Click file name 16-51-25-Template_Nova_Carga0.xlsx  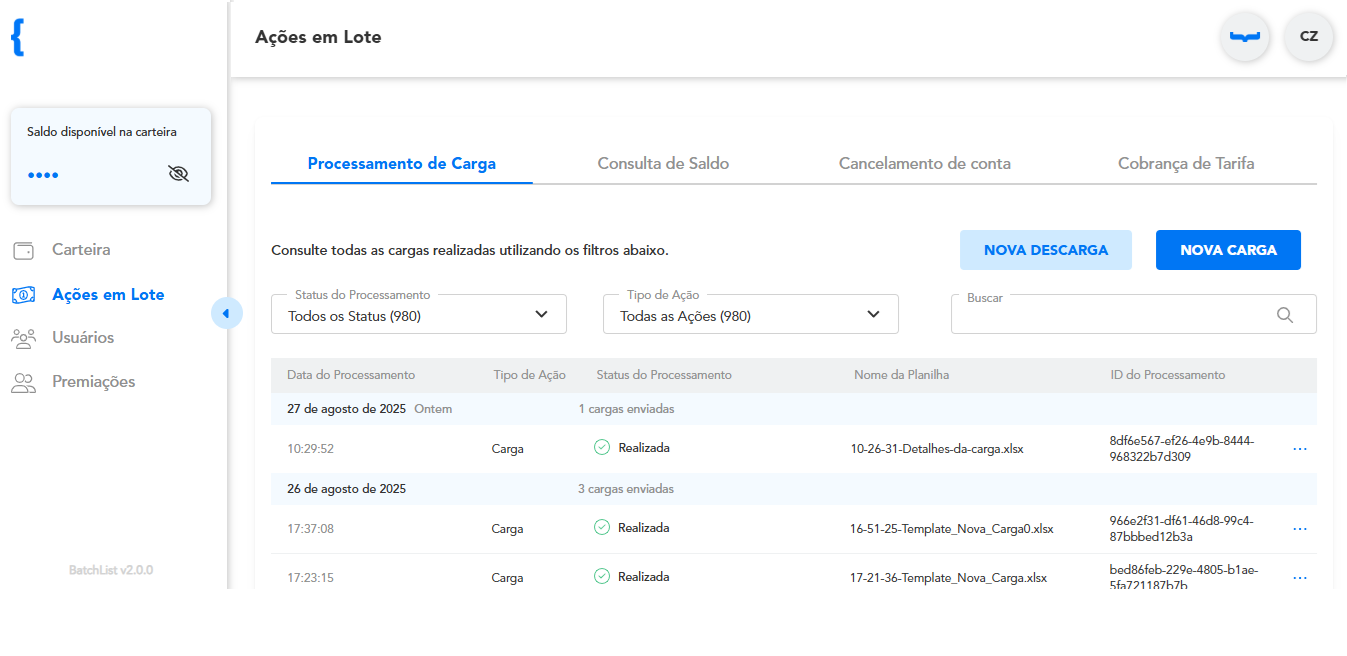(x=952, y=529)
